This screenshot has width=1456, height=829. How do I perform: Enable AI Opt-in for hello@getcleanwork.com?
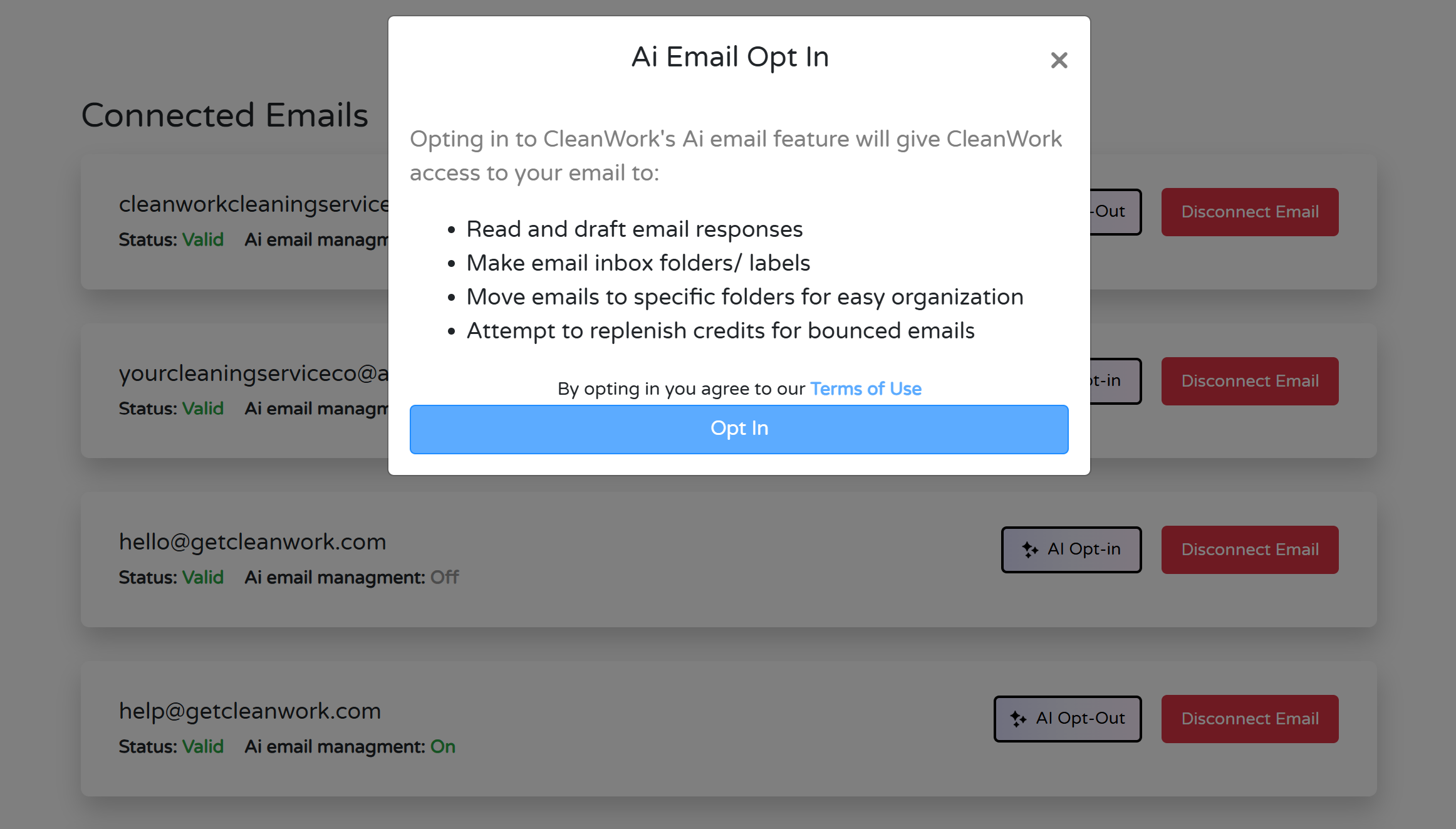[x=1071, y=550]
